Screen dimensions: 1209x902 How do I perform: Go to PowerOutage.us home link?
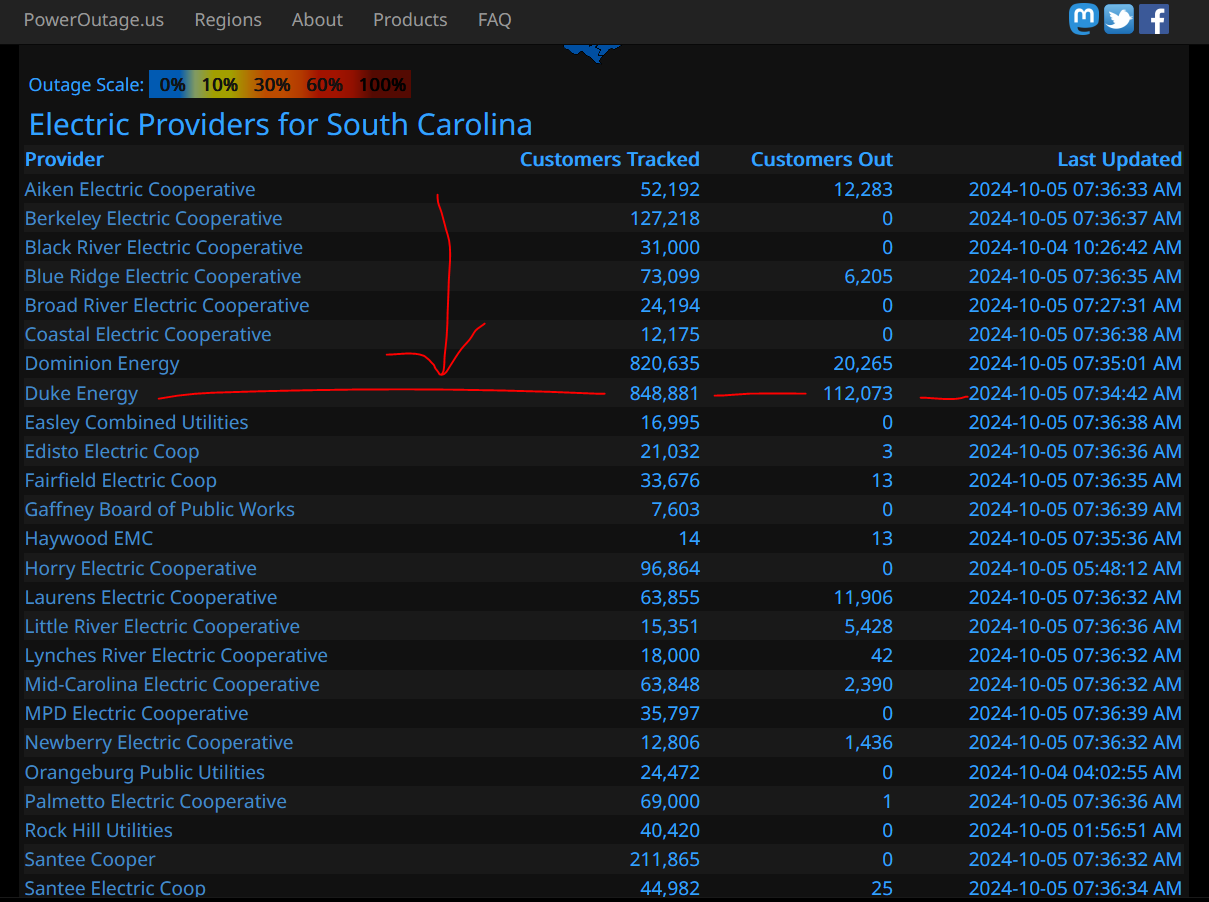(94, 20)
